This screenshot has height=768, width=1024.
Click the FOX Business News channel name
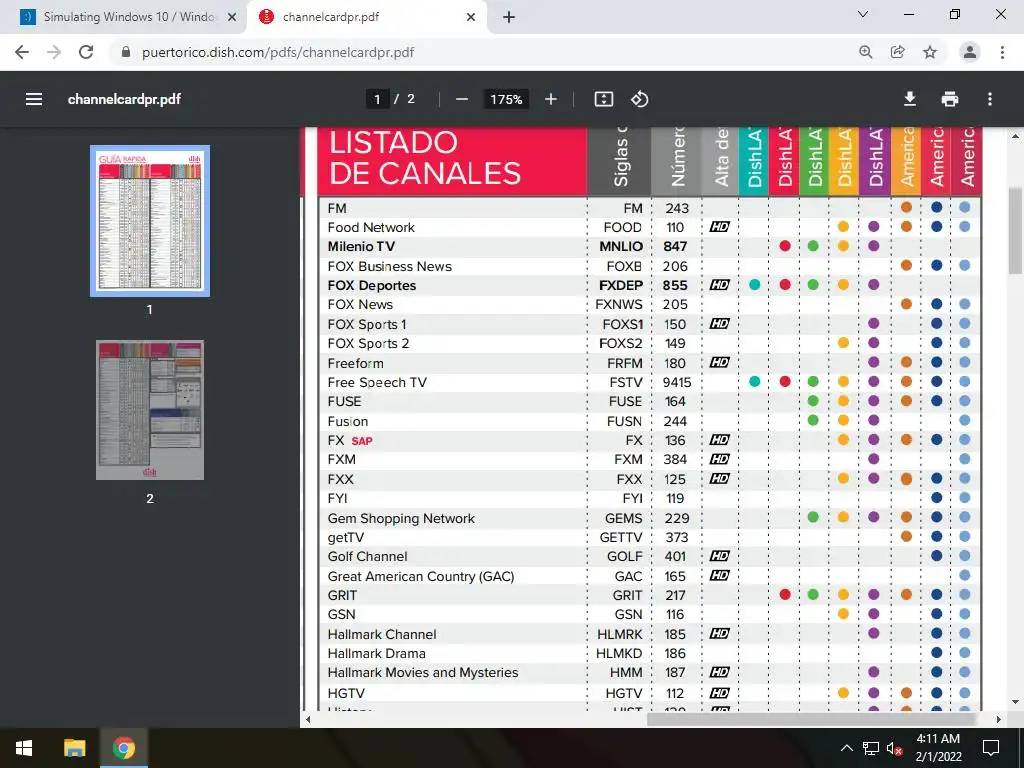tap(389, 266)
